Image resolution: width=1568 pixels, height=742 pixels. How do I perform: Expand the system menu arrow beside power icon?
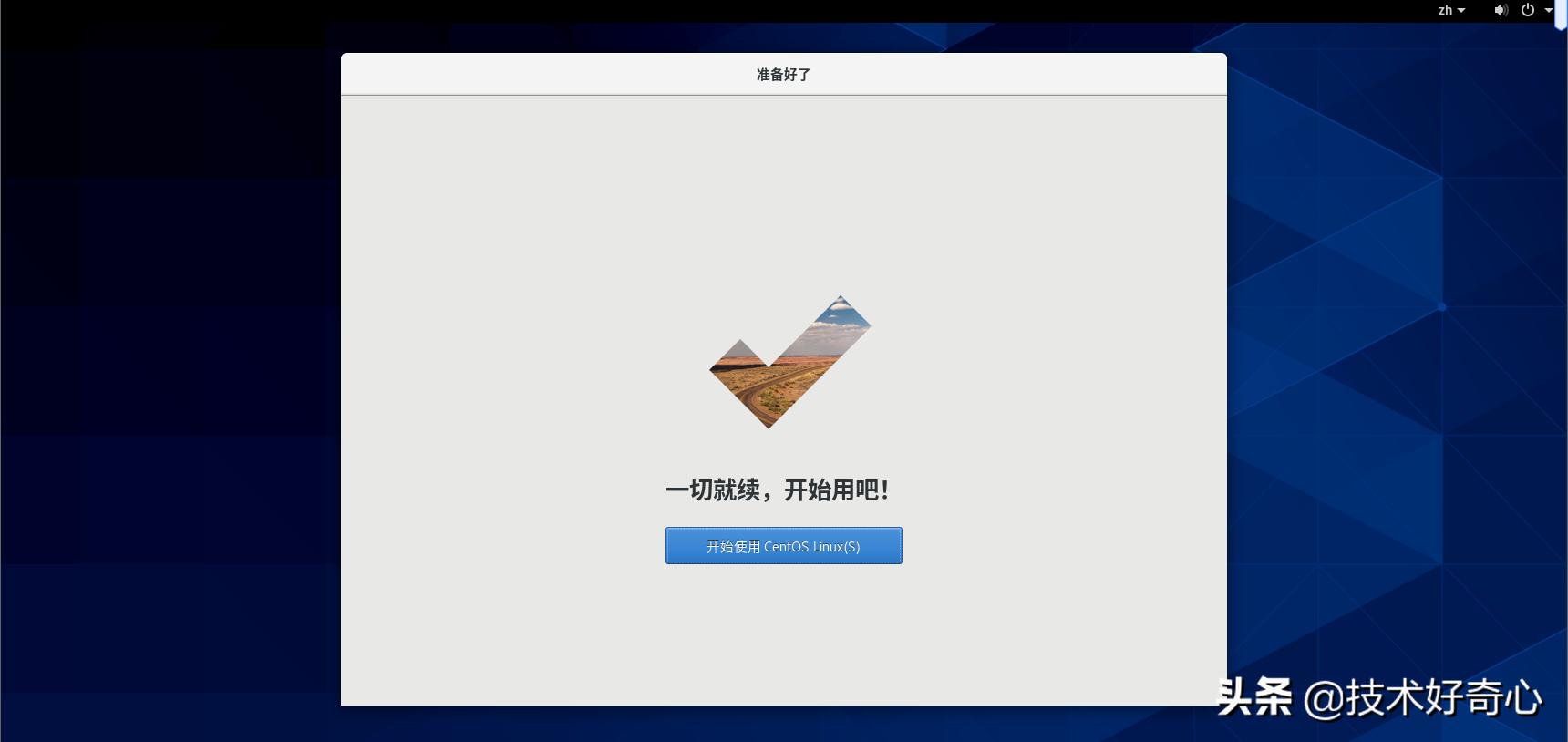pos(1548,11)
